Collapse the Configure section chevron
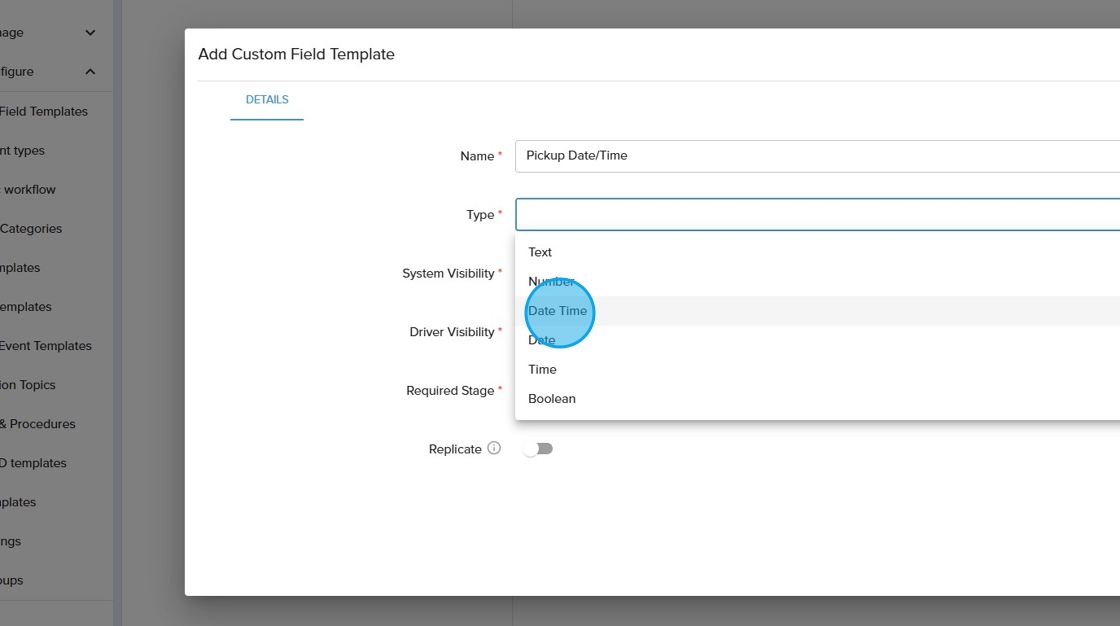Screen dimensions: 1120x626 90,72
